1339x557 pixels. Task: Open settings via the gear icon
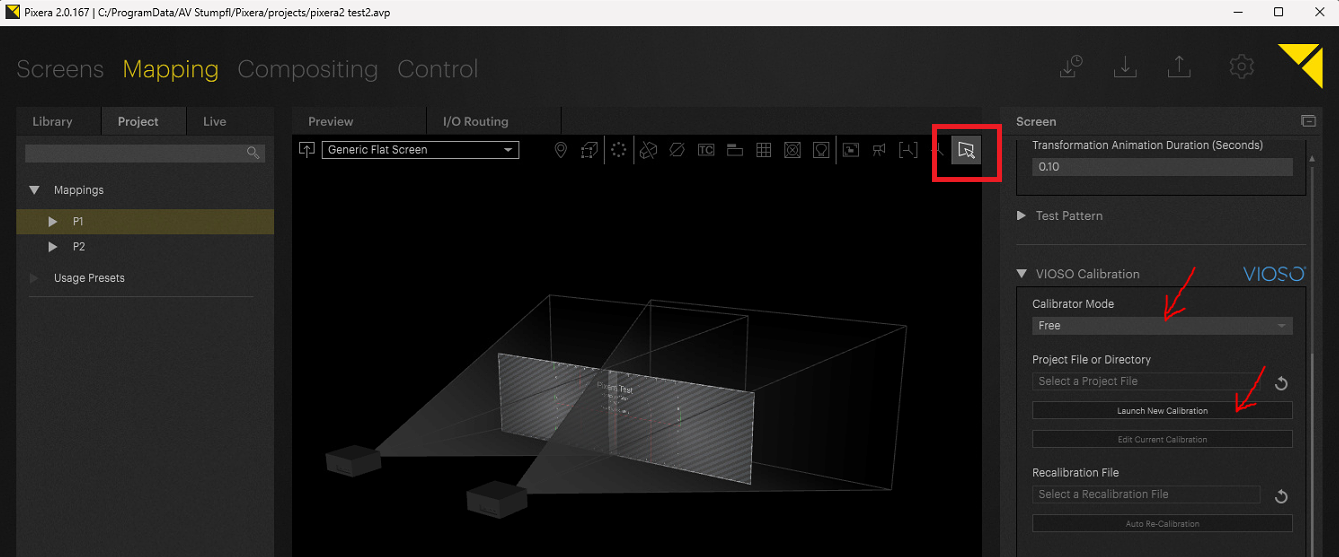[x=1241, y=67]
